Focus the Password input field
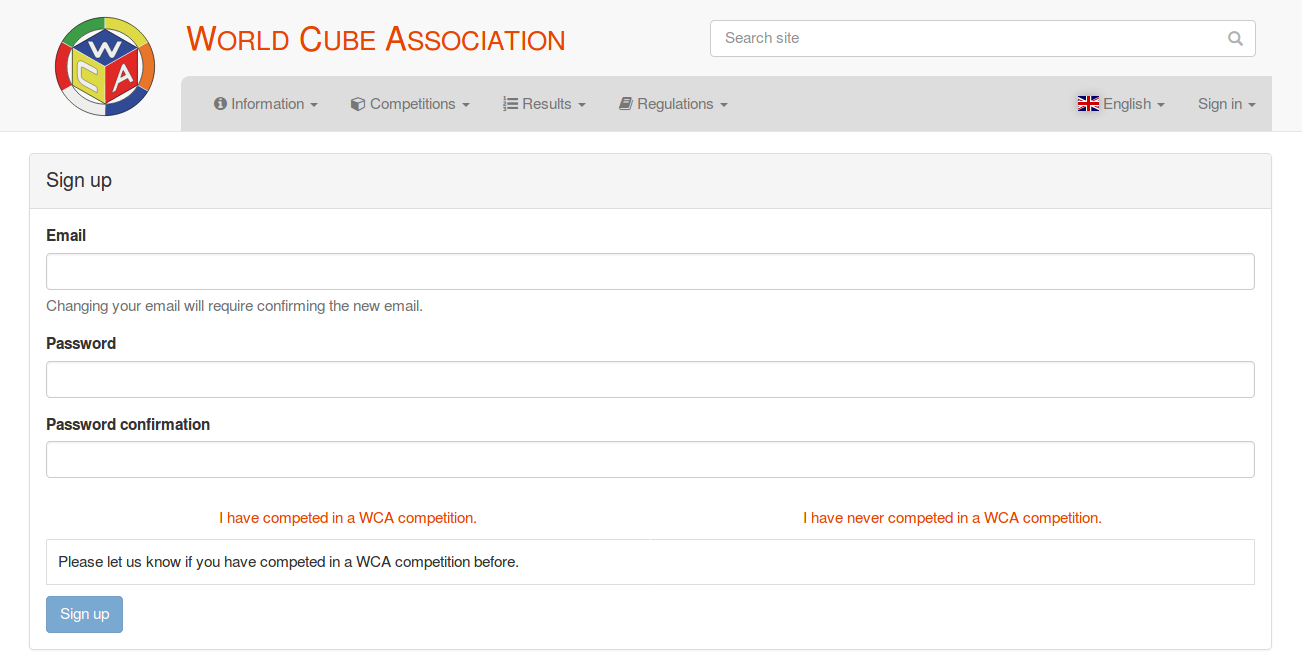The width and height of the screenshot is (1302, 662). point(650,380)
